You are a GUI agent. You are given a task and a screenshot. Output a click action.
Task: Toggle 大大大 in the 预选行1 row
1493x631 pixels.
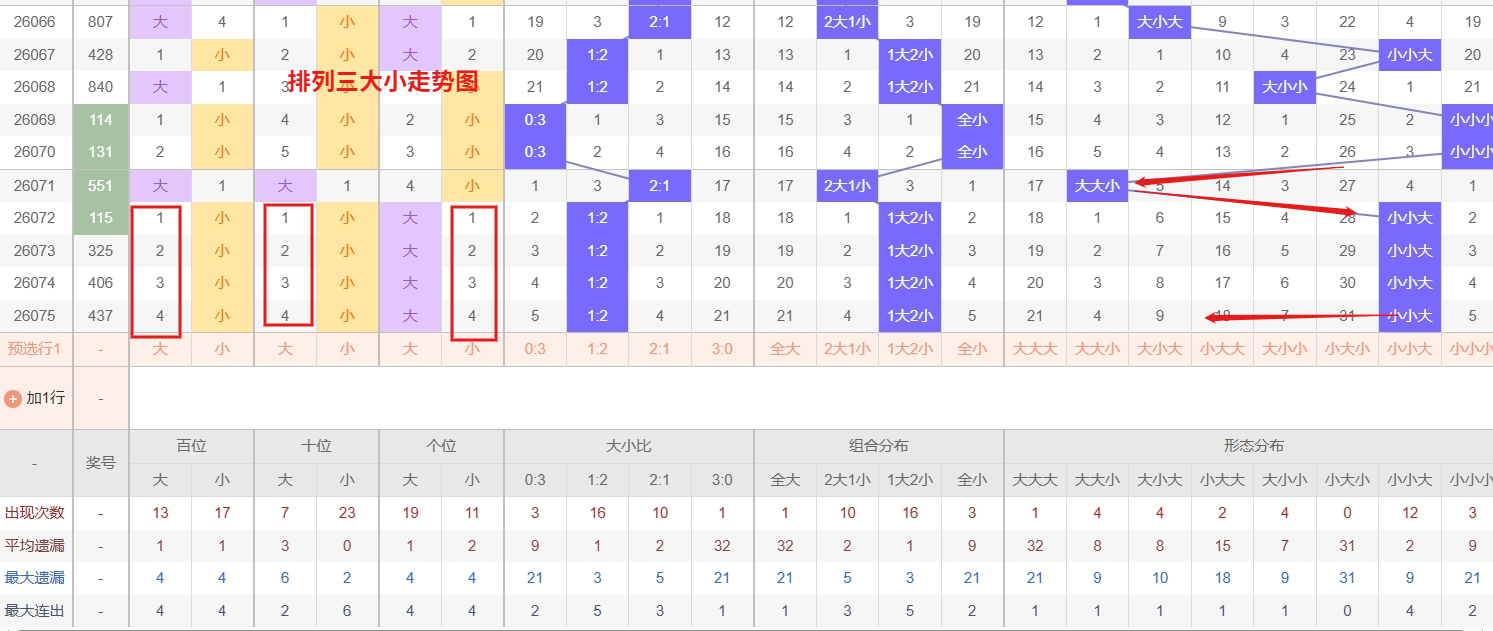(1035, 349)
